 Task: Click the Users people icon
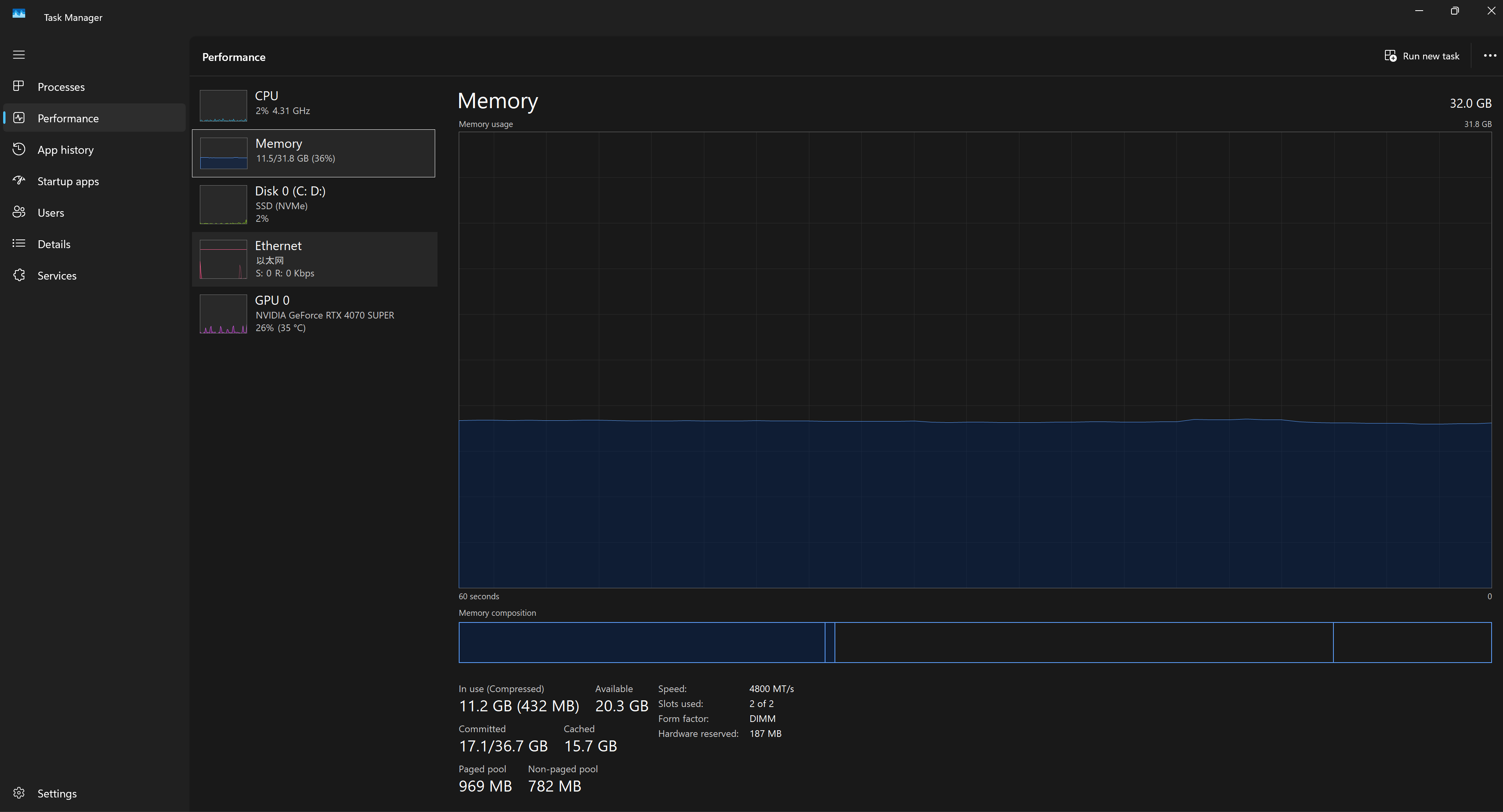(x=18, y=212)
